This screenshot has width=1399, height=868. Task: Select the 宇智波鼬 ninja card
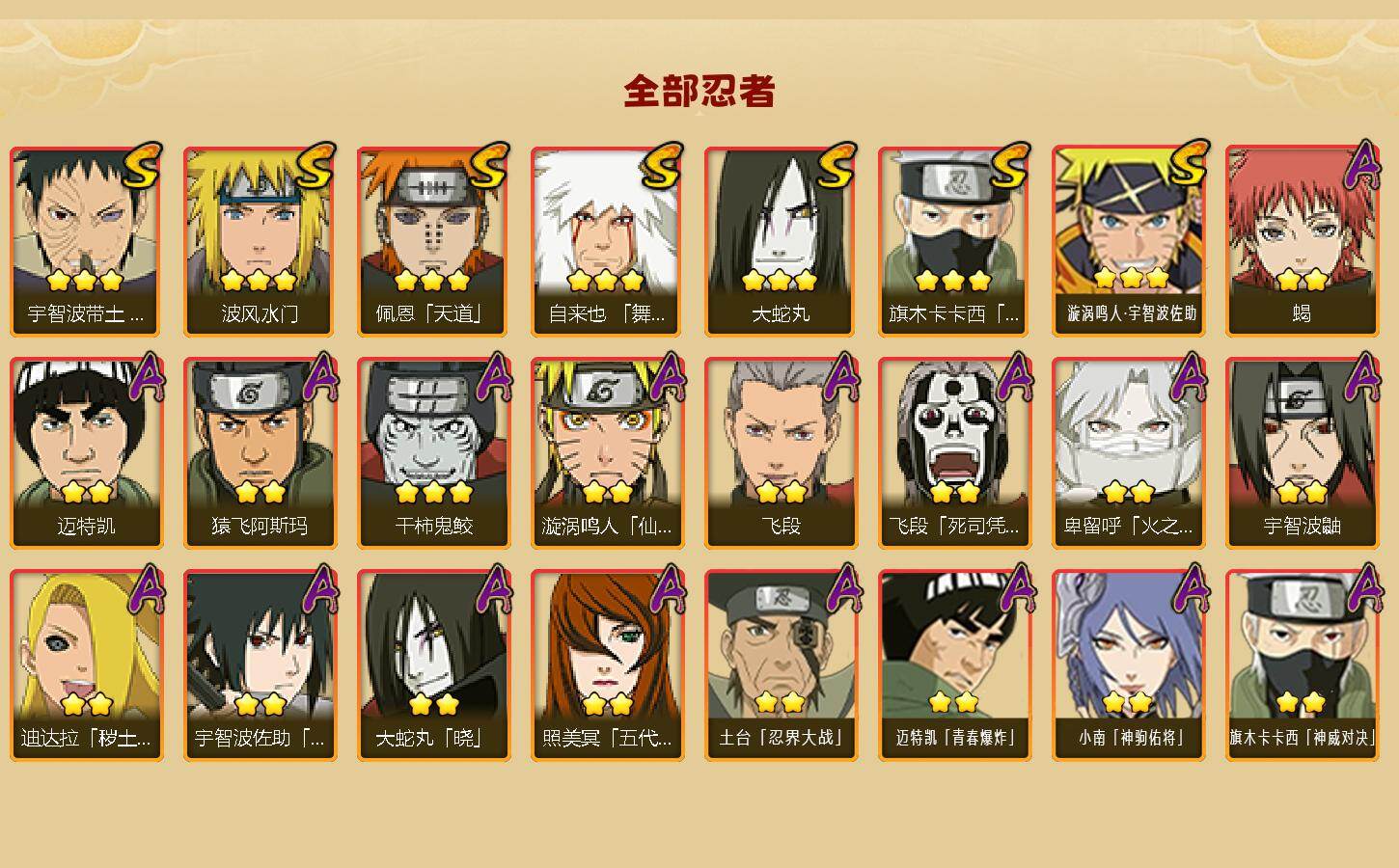(1302, 453)
